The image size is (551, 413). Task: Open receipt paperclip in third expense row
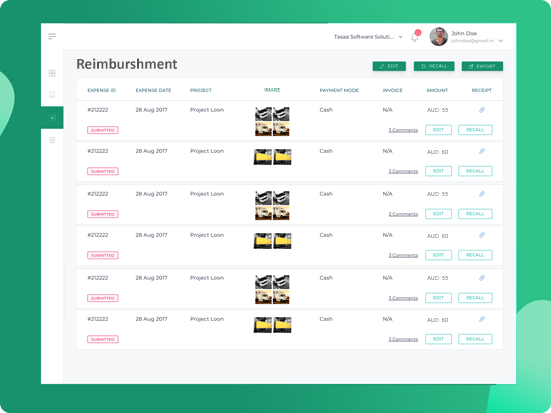tap(482, 194)
